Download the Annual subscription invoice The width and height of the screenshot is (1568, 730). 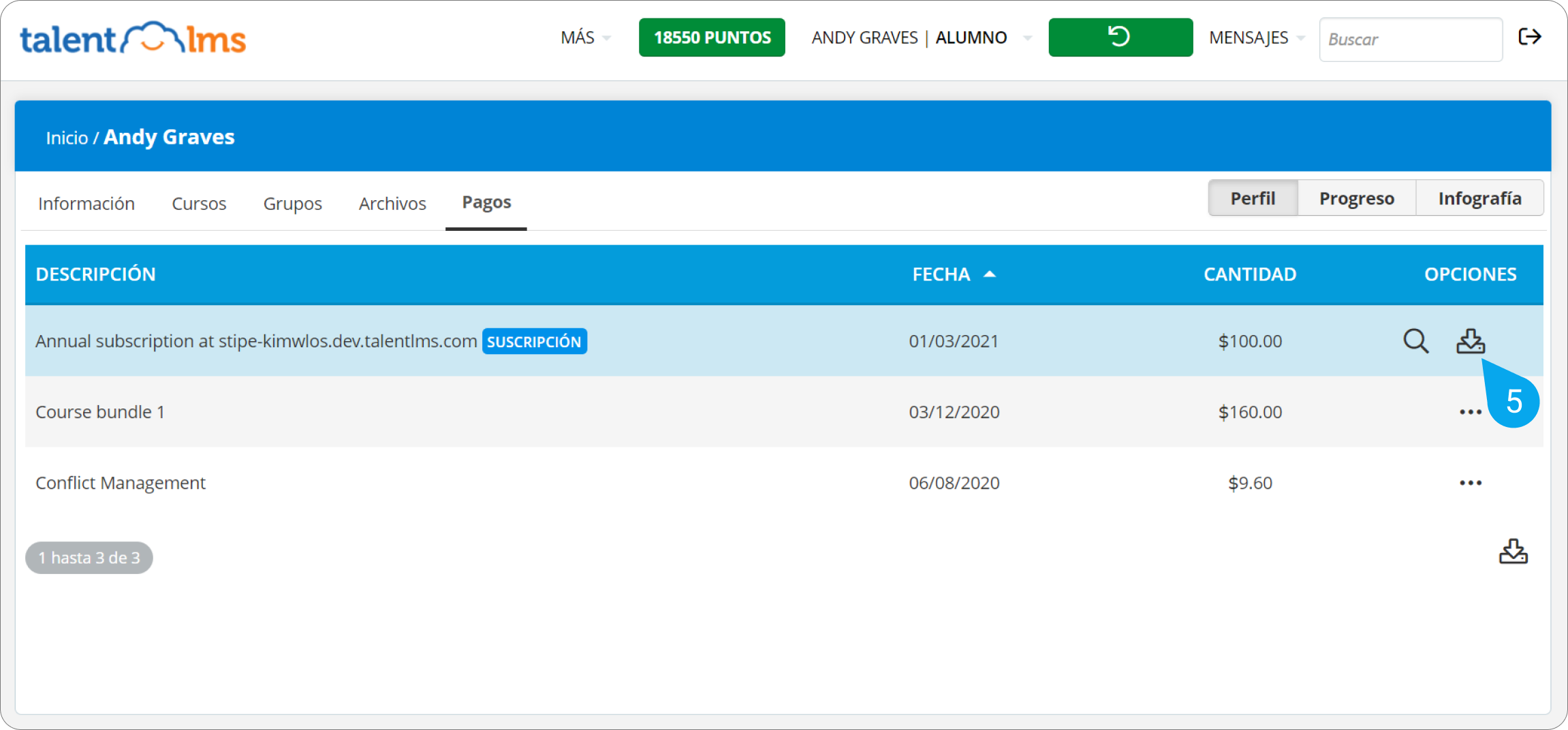tap(1471, 340)
